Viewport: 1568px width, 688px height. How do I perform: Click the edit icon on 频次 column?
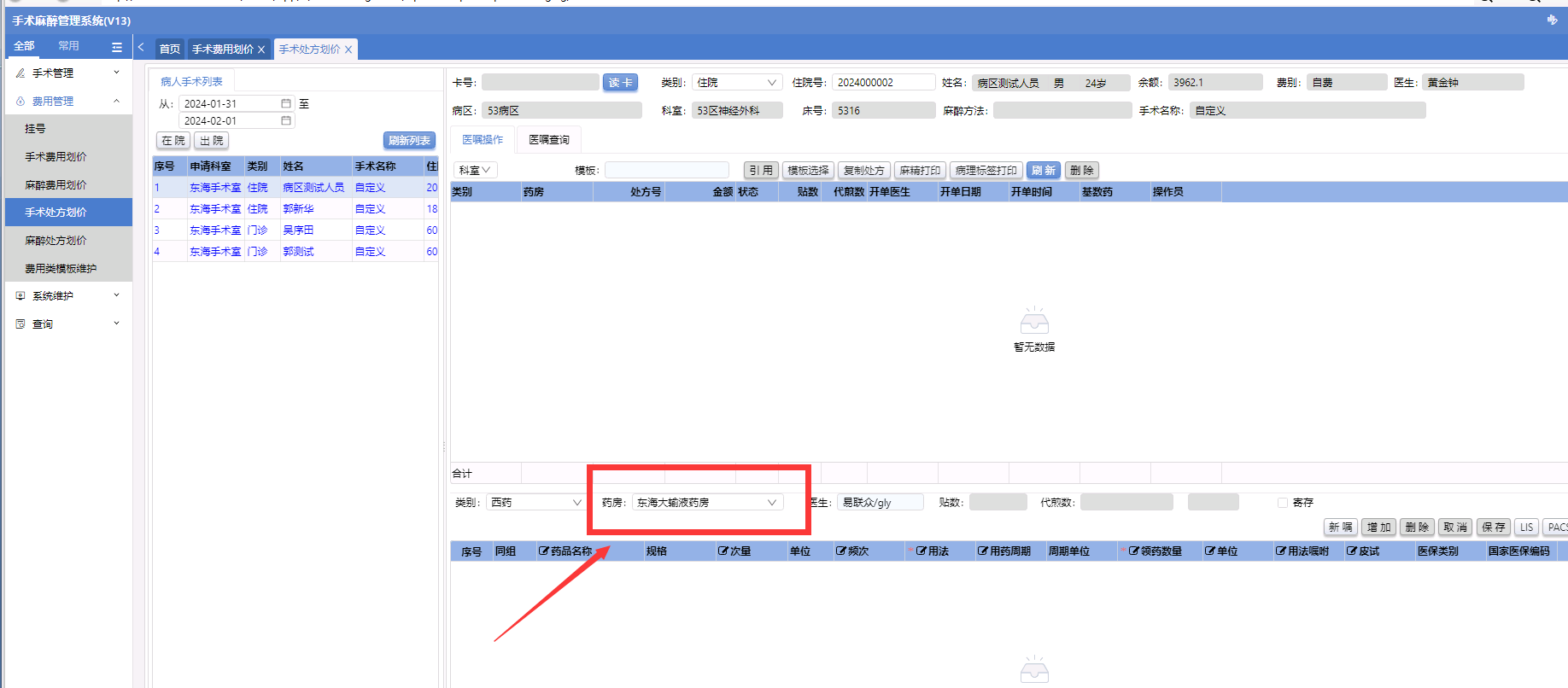click(840, 551)
